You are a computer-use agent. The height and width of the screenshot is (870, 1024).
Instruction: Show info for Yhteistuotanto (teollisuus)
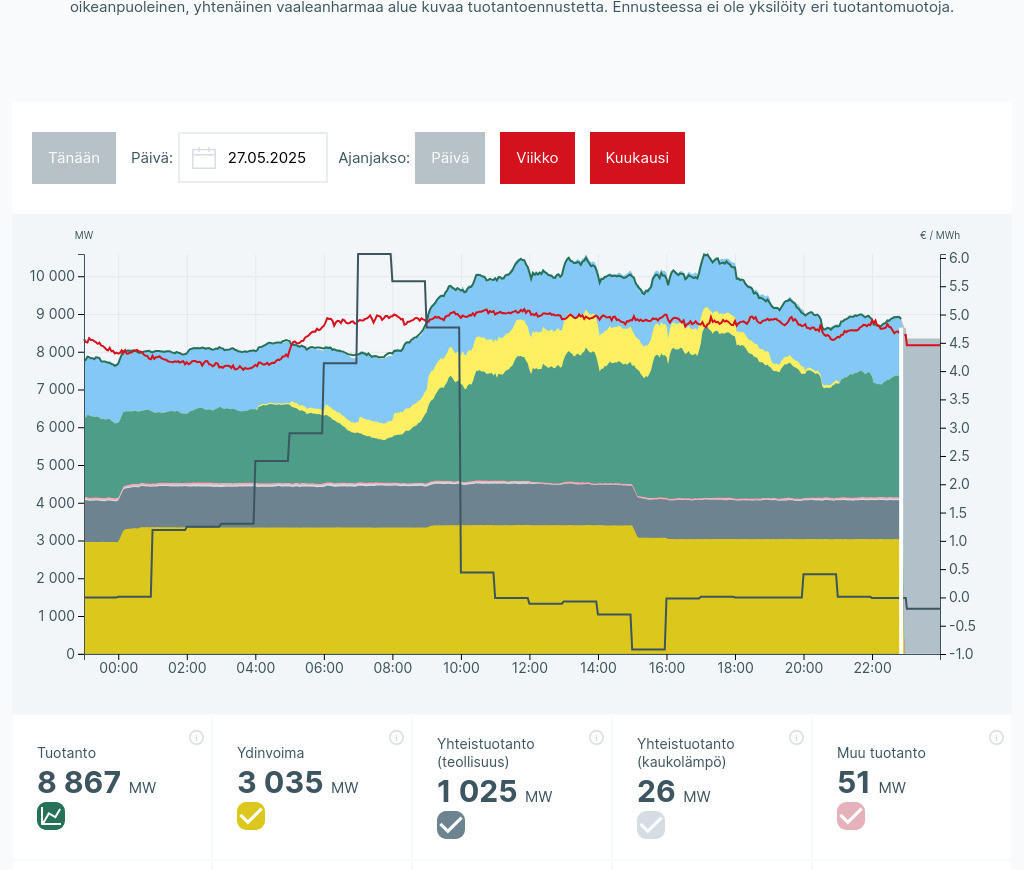(596, 738)
